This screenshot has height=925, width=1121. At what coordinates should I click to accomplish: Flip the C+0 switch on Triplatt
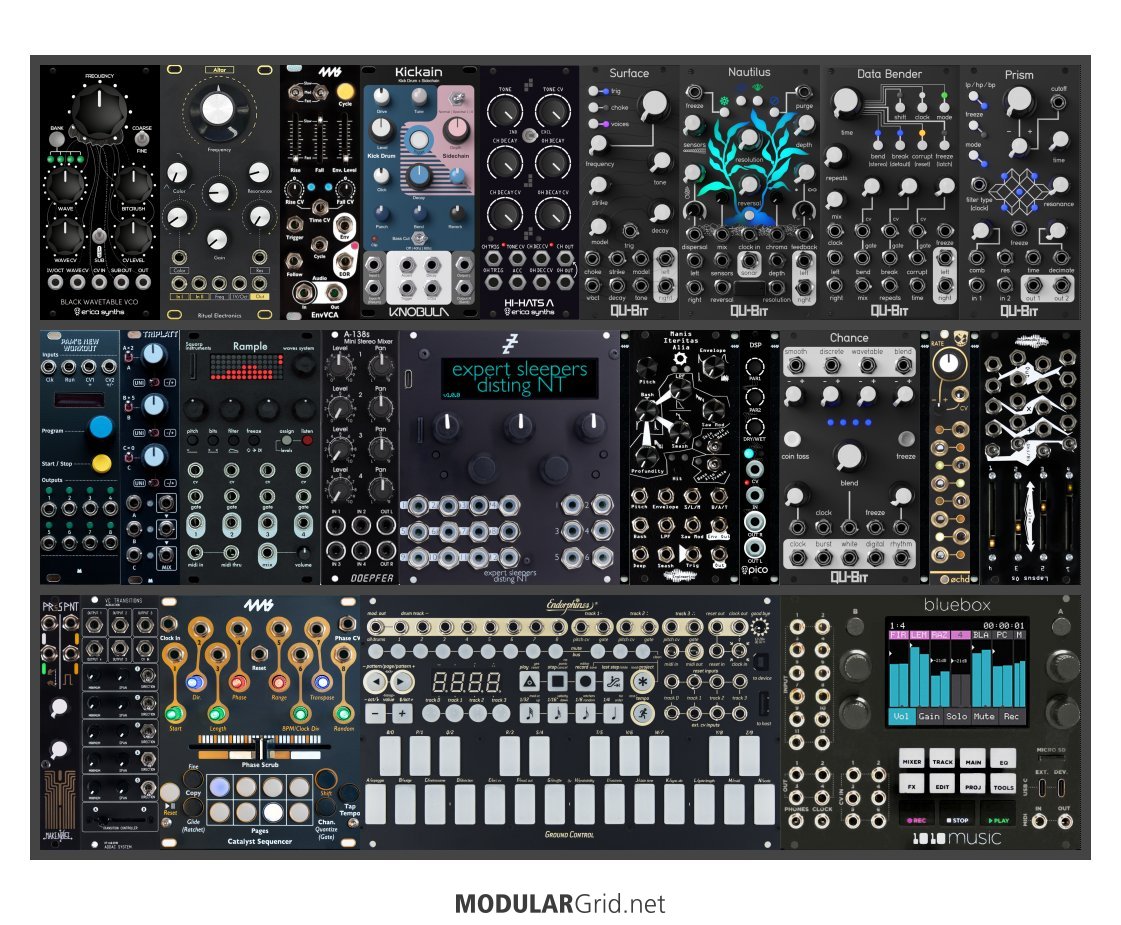[130, 456]
